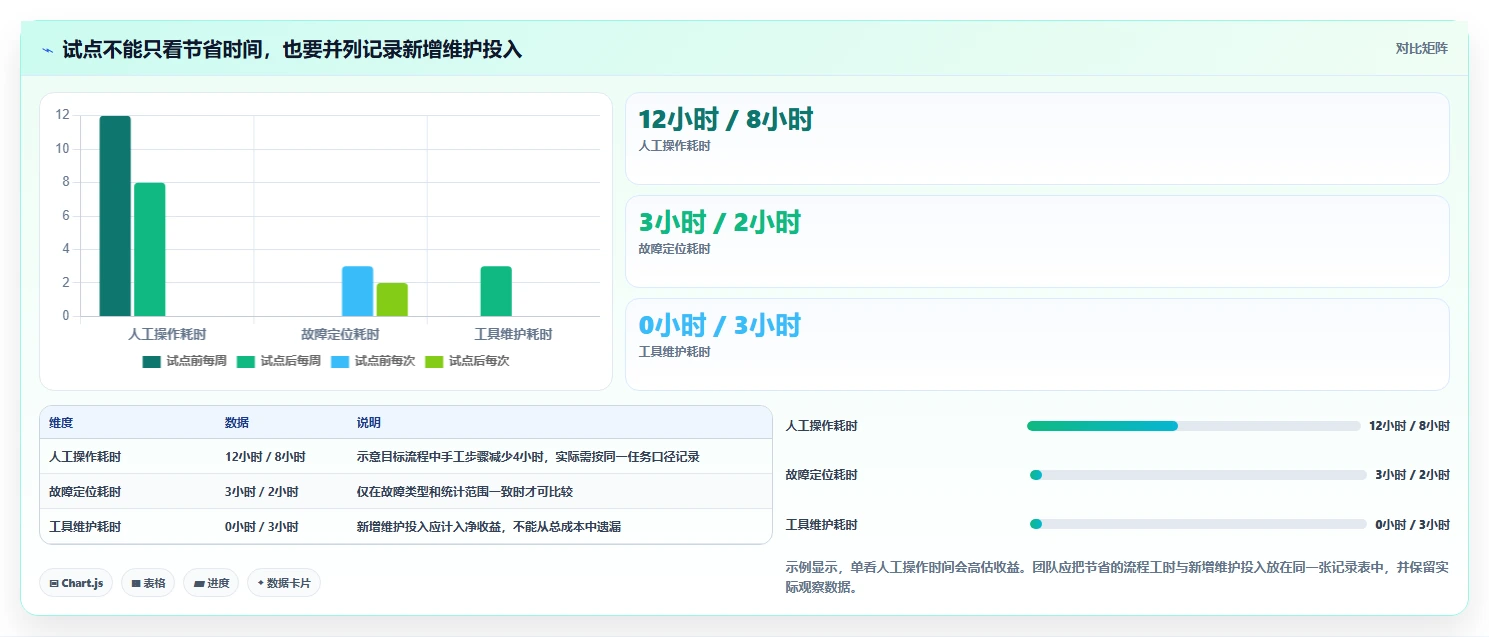This screenshot has height=637, width=1489.
Task: Click the 工具维护耗时 progress bar
Action: point(1198,524)
